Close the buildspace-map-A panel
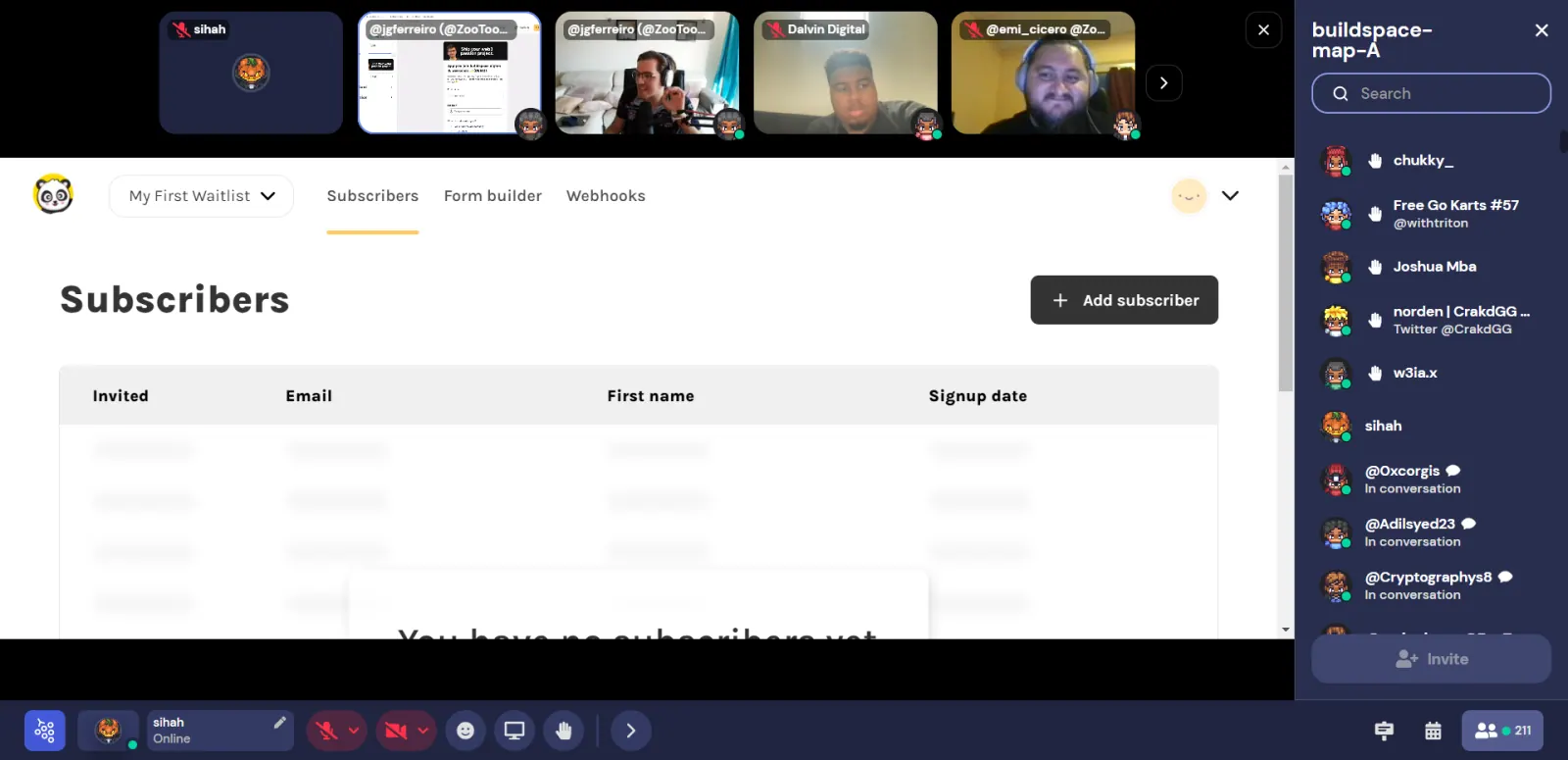 1542,30
